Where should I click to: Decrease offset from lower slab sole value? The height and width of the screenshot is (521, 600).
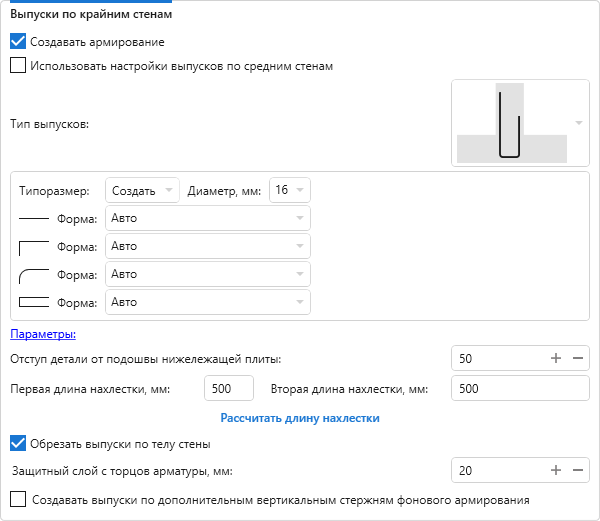[x=578, y=358]
